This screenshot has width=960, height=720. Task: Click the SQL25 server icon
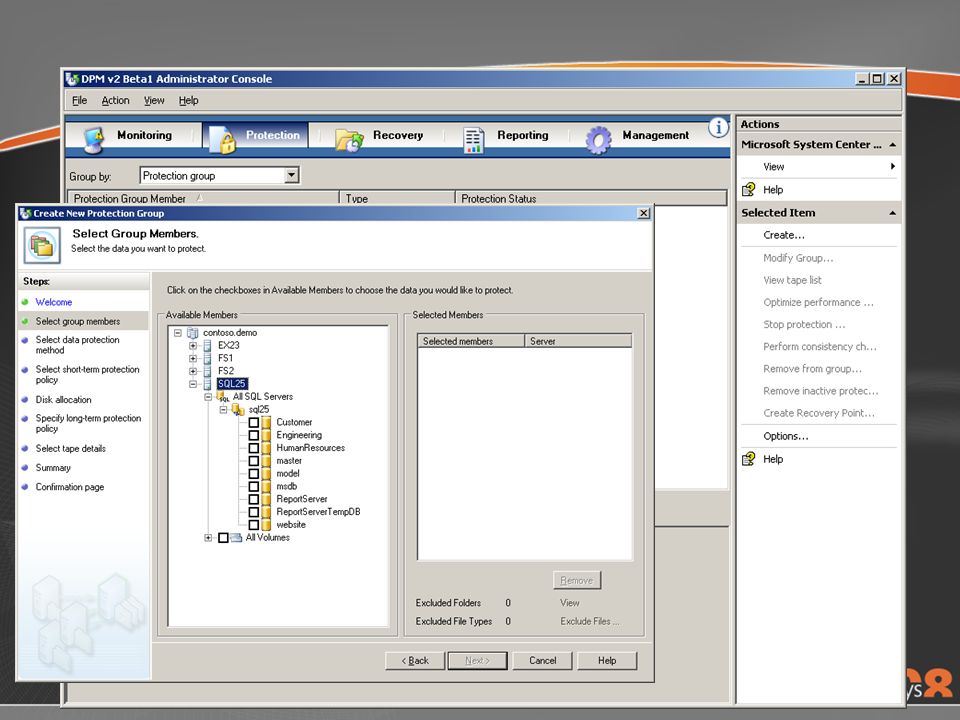(x=207, y=384)
